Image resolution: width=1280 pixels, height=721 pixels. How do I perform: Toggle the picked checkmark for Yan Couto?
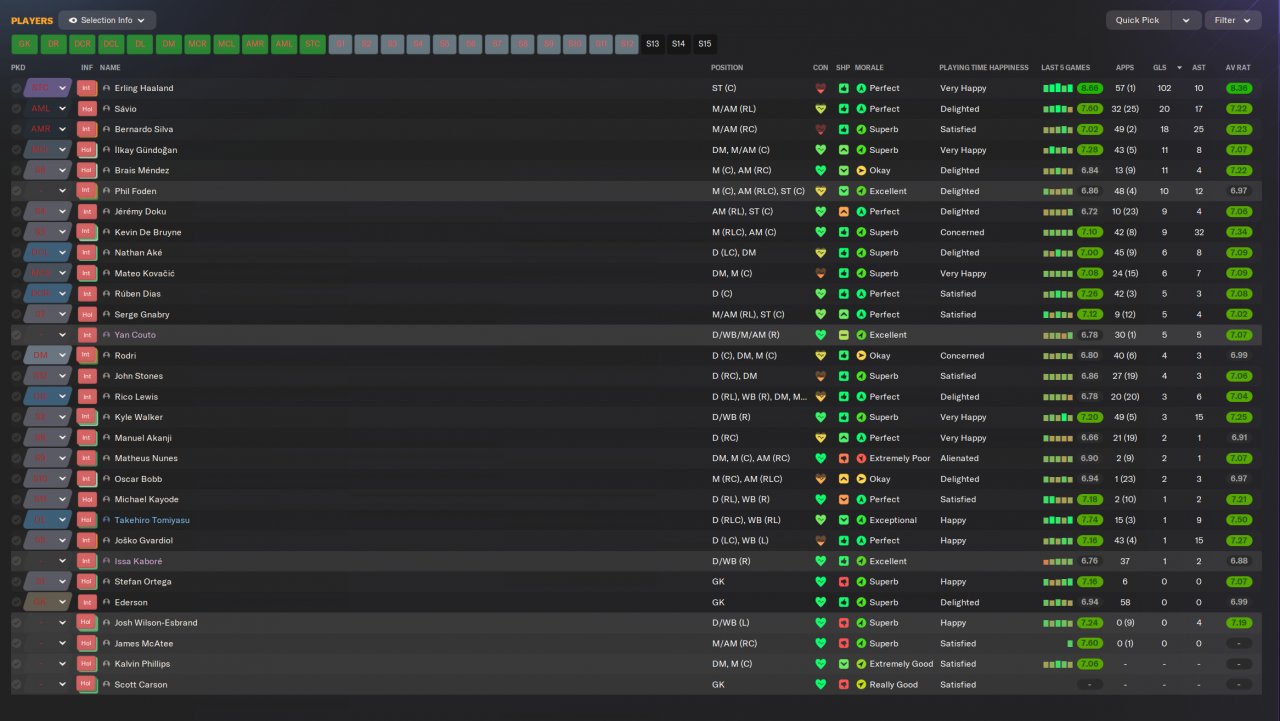point(16,335)
